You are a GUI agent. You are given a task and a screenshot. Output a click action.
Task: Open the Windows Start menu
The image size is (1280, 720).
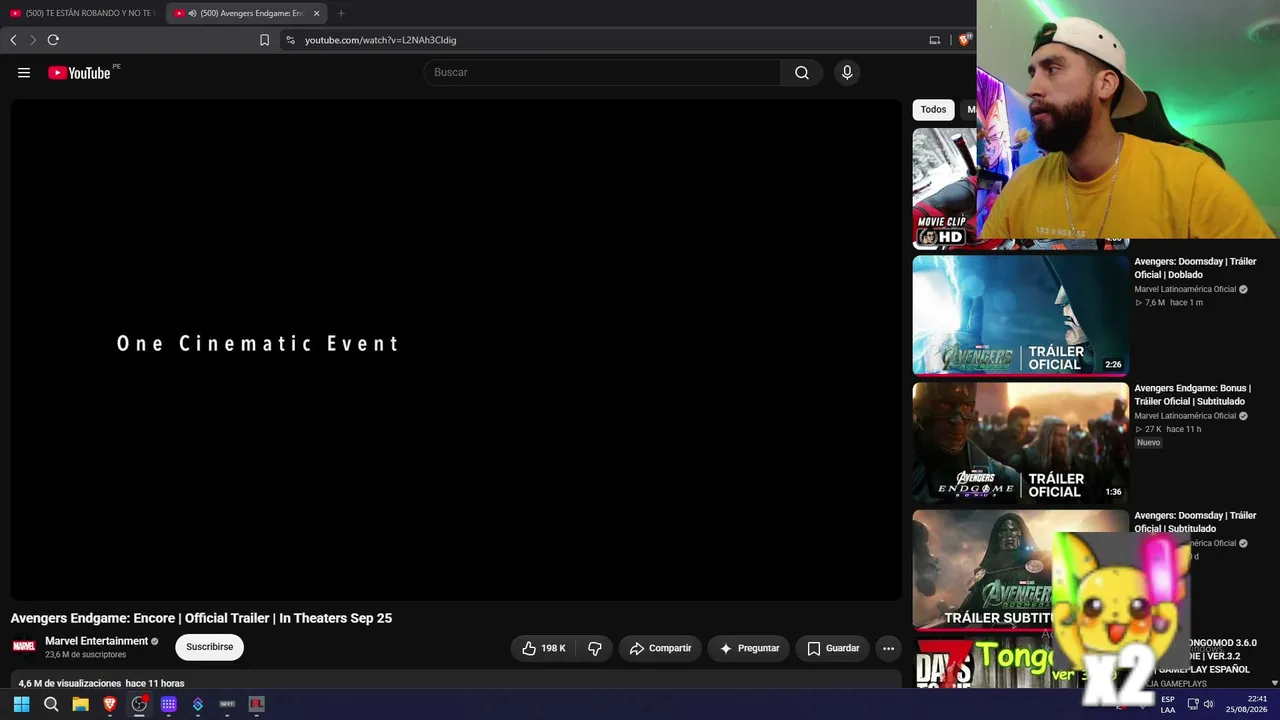(22, 704)
